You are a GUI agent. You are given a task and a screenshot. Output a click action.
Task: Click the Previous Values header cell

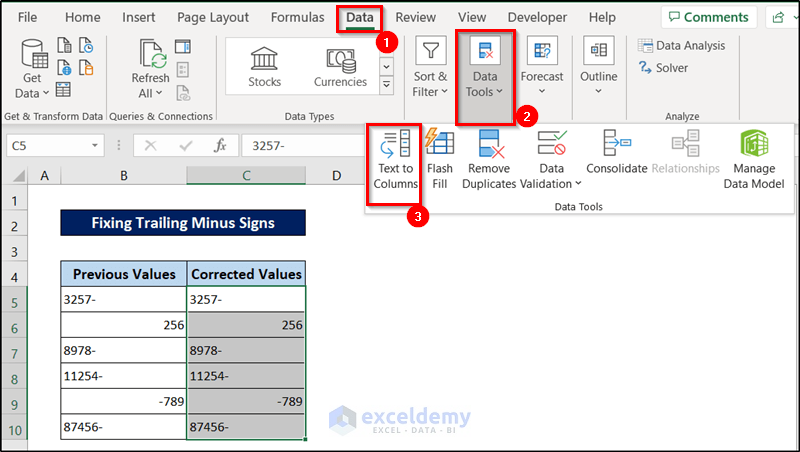[x=124, y=274]
